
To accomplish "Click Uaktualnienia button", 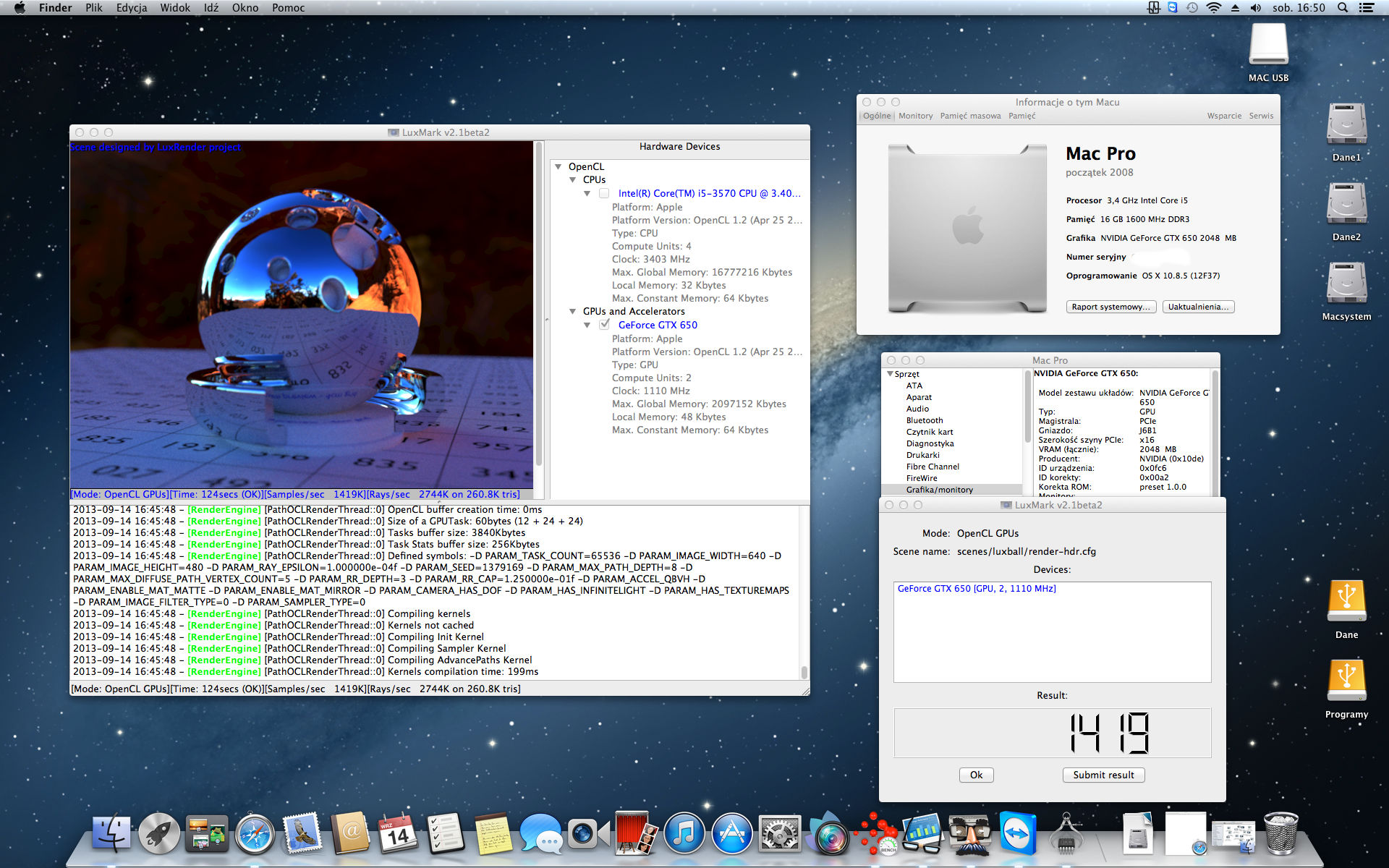I will click(1198, 307).
